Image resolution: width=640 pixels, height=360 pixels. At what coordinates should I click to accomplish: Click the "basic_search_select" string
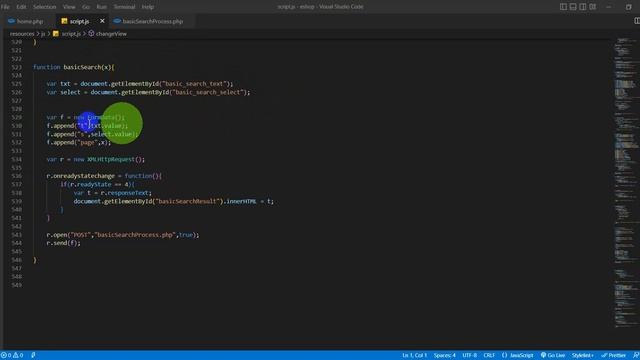(208, 92)
